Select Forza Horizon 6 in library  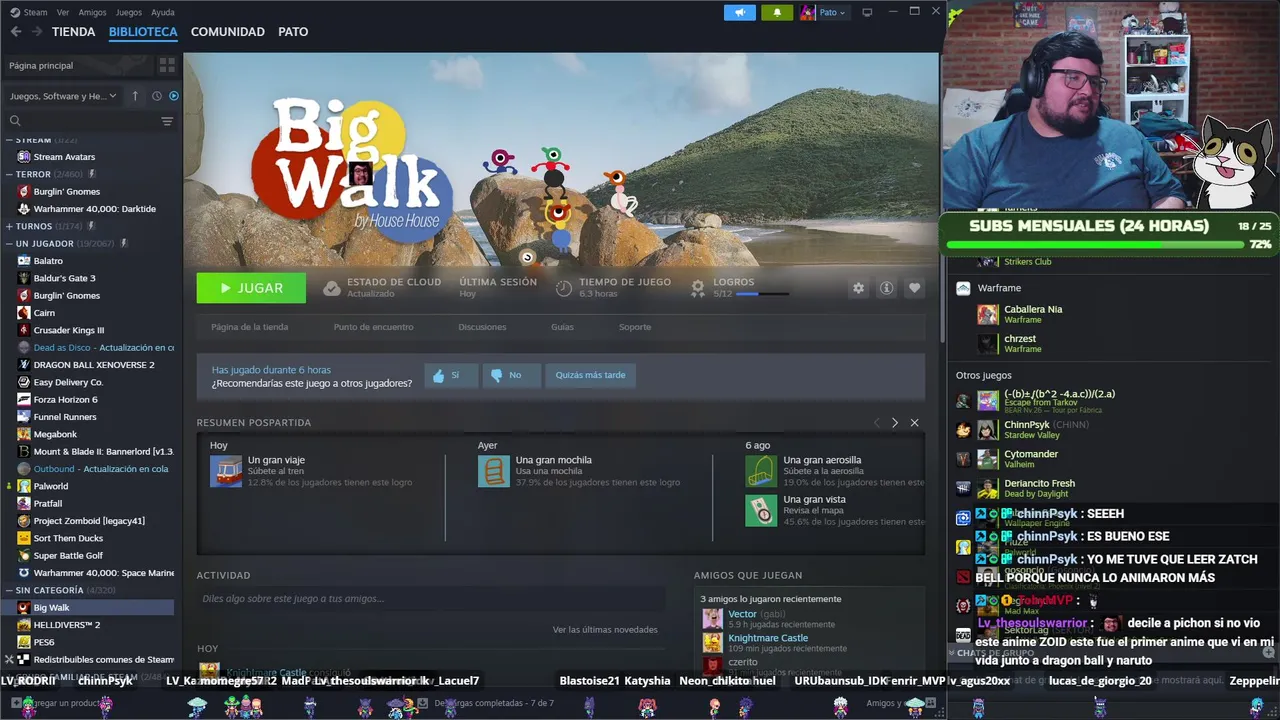click(65, 400)
